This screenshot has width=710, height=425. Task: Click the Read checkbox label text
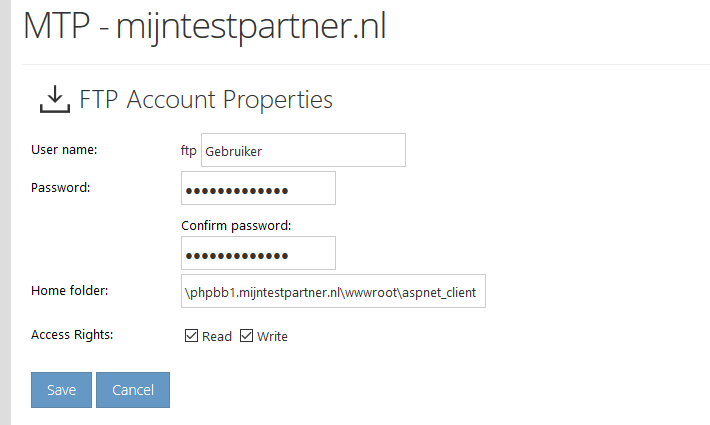217,337
